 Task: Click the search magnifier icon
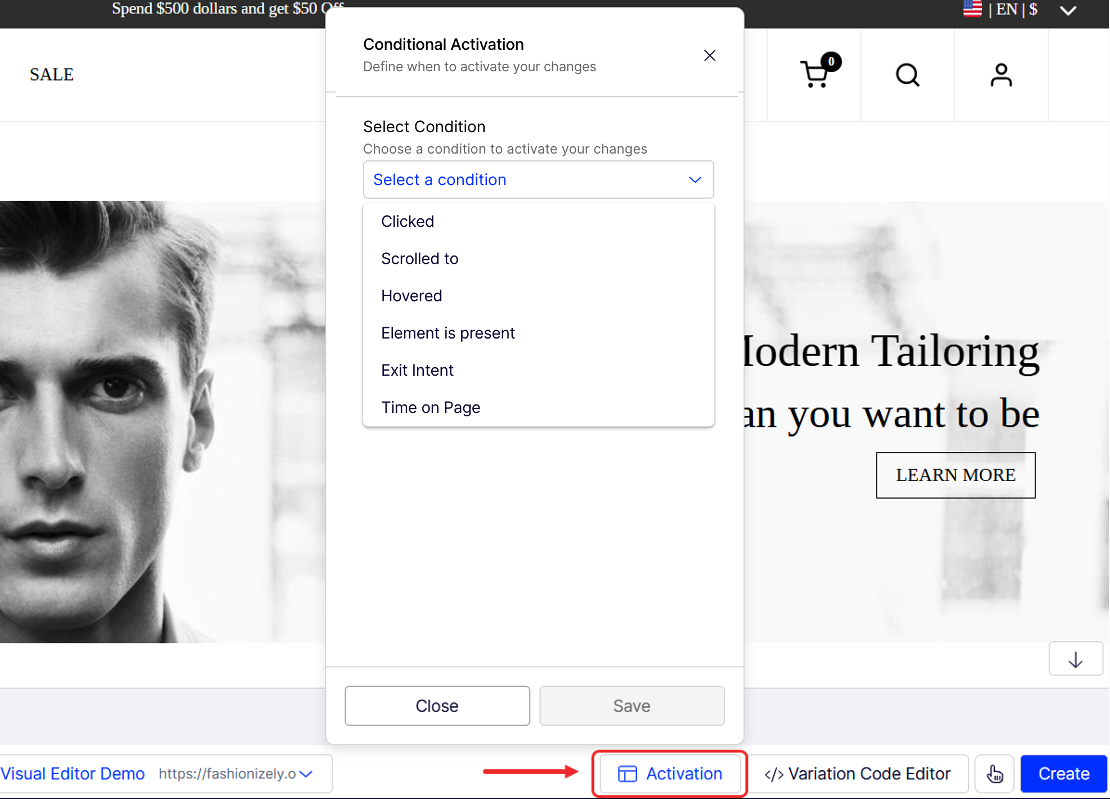click(x=907, y=75)
